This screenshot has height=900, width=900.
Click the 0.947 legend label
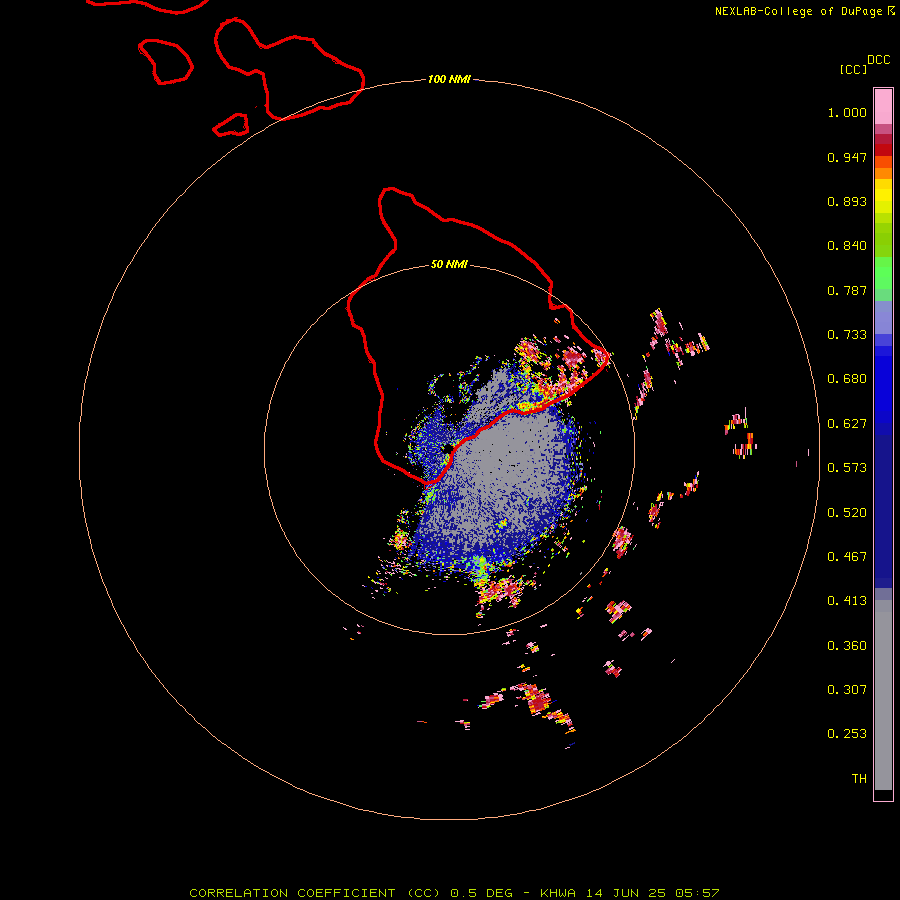(x=847, y=157)
